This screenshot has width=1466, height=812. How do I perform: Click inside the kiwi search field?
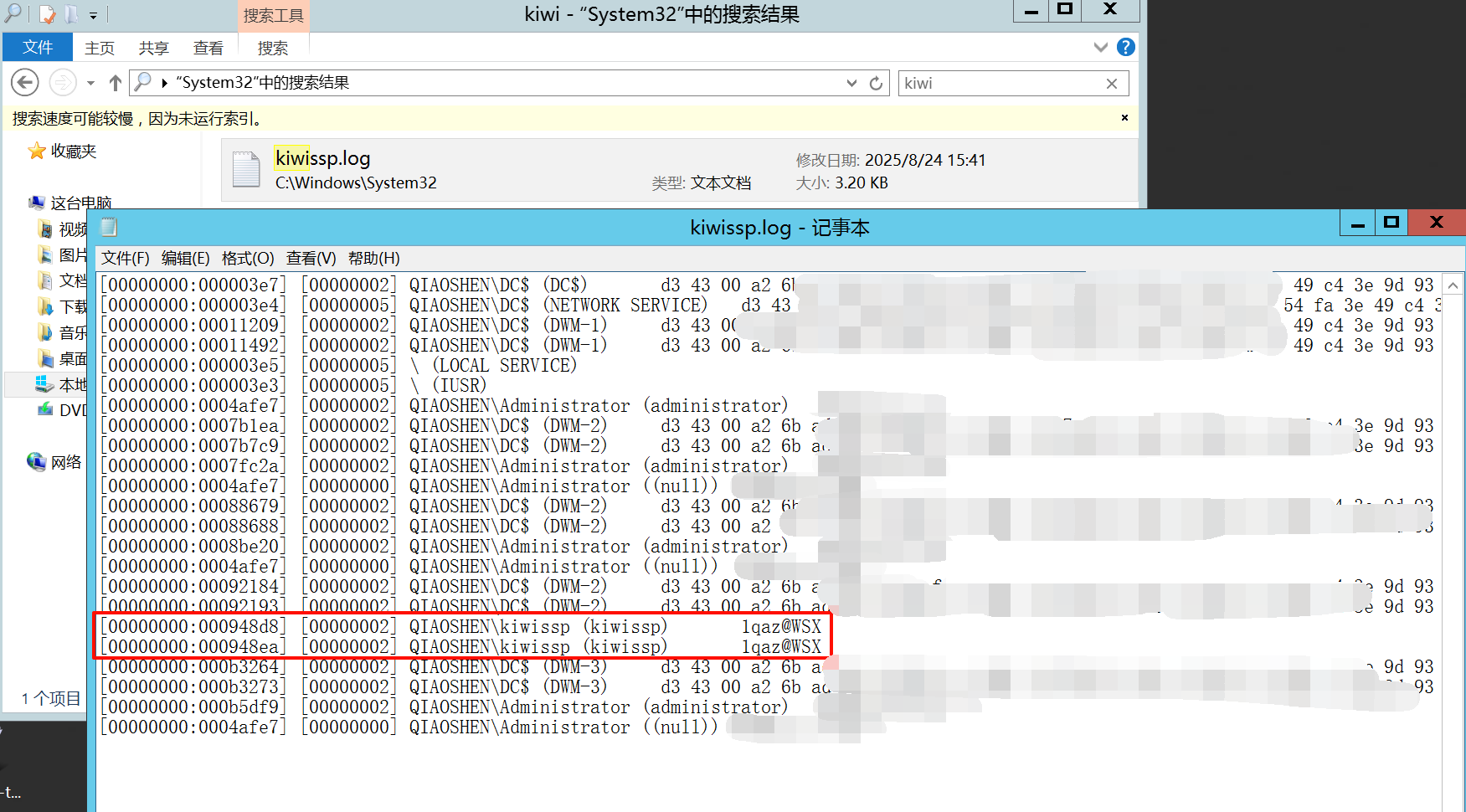point(996,84)
